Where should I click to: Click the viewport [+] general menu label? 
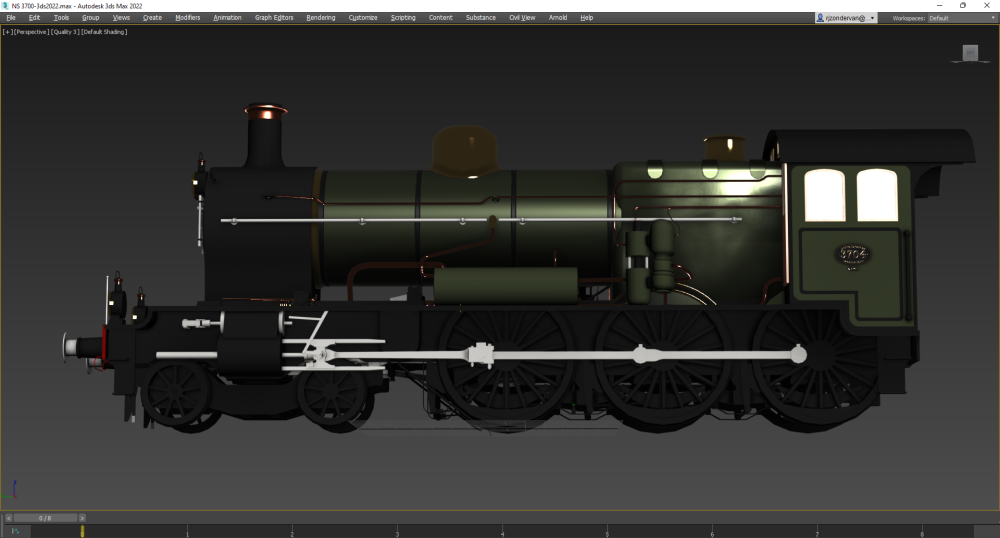pos(8,32)
